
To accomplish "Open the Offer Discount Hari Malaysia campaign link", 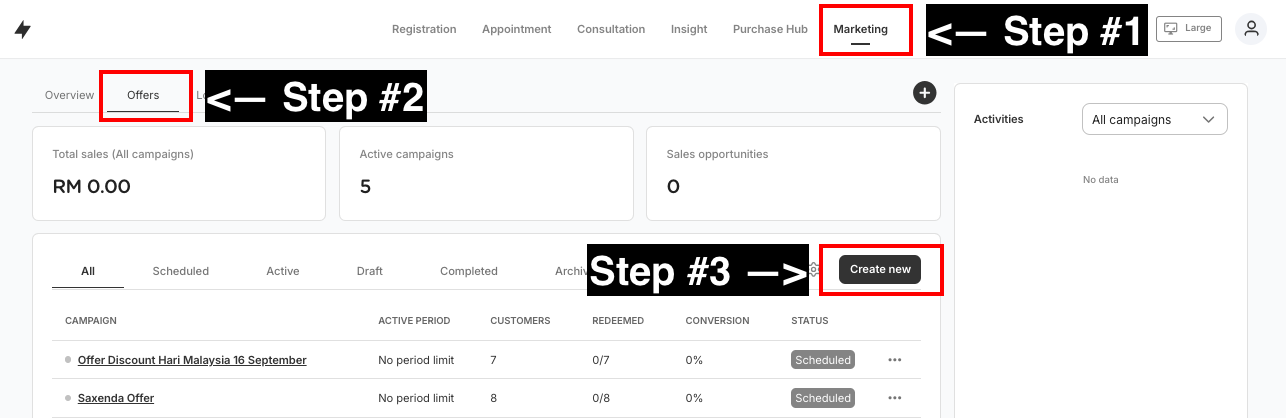I will coord(192,360).
